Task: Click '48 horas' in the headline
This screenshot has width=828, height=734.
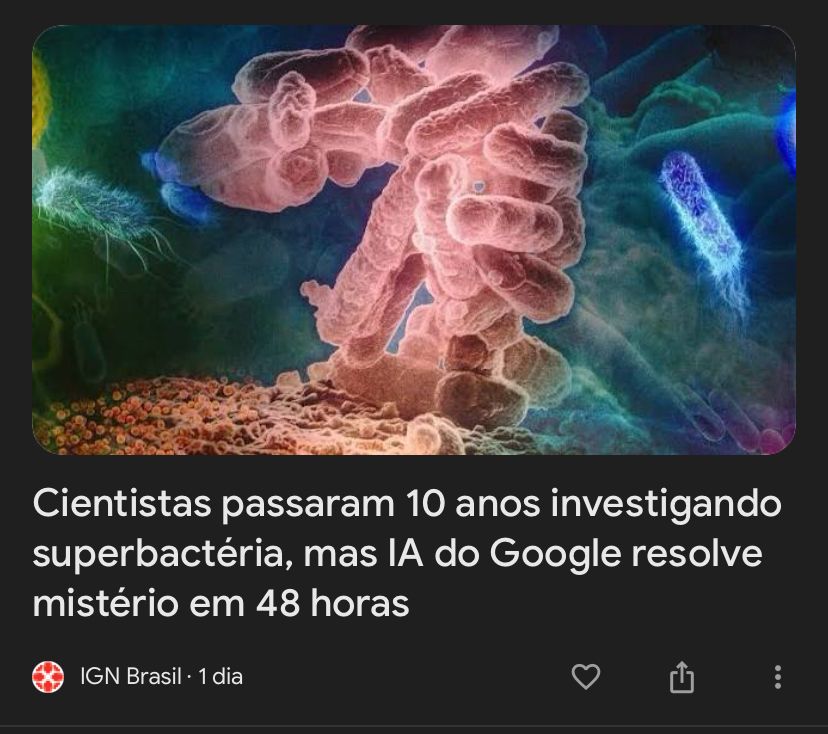Action: (333, 603)
